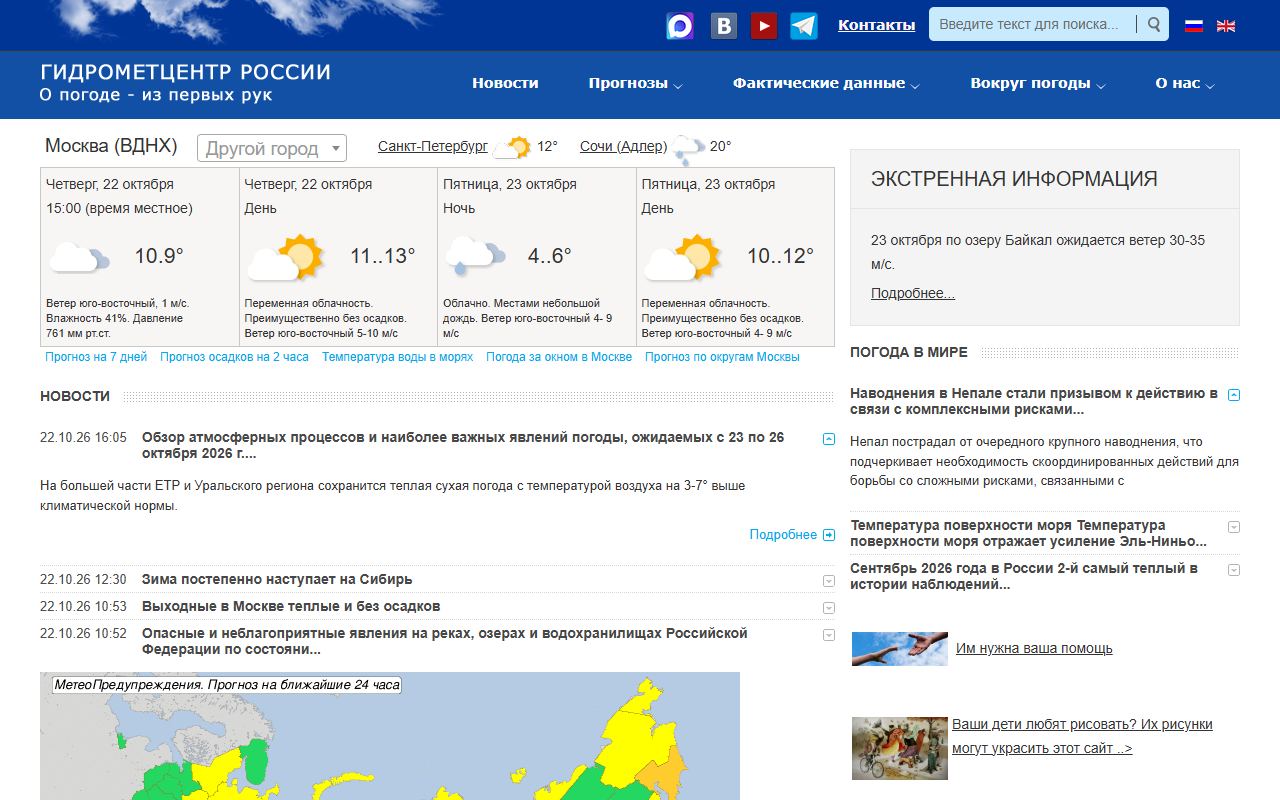1280x800 pixels.
Task: Click the arrow icon next to Подробнее
Action: coord(829,535)
